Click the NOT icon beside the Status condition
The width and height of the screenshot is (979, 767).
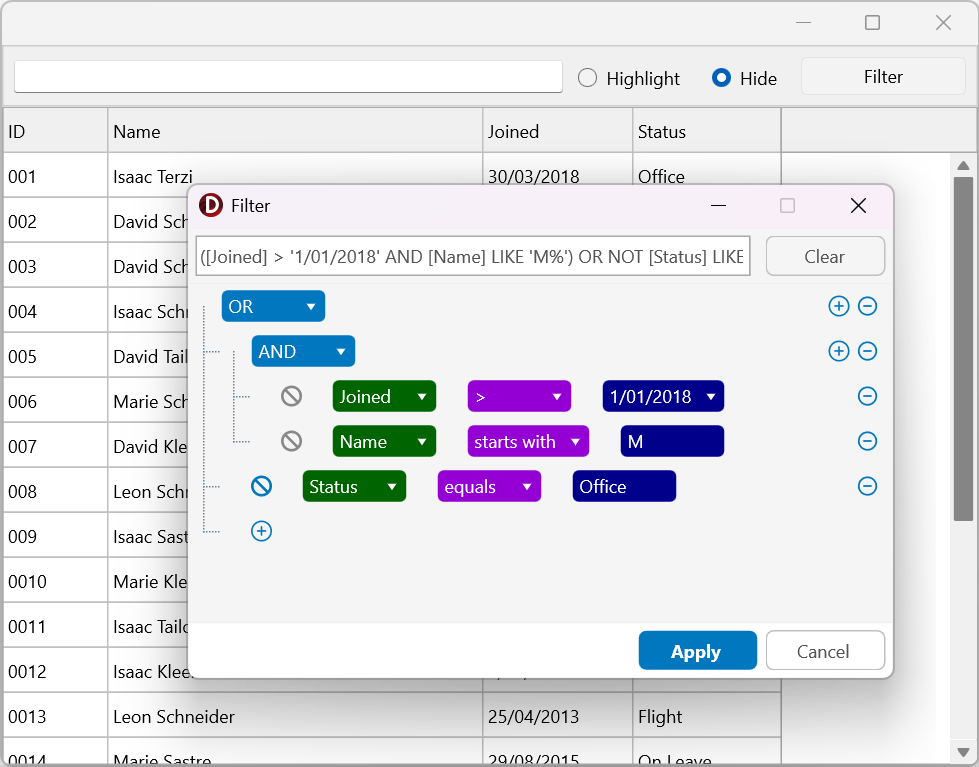coord(262,486)
